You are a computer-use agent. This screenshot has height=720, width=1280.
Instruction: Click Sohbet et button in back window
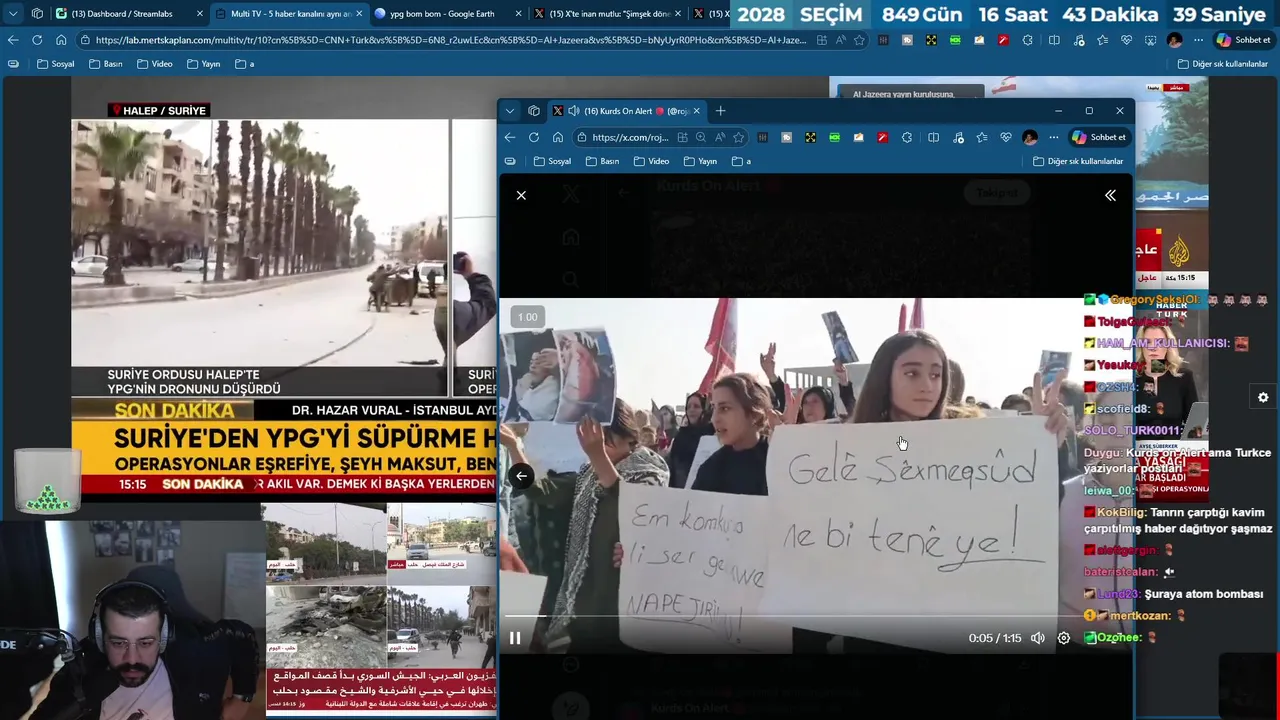click(x=1243, y=40)
